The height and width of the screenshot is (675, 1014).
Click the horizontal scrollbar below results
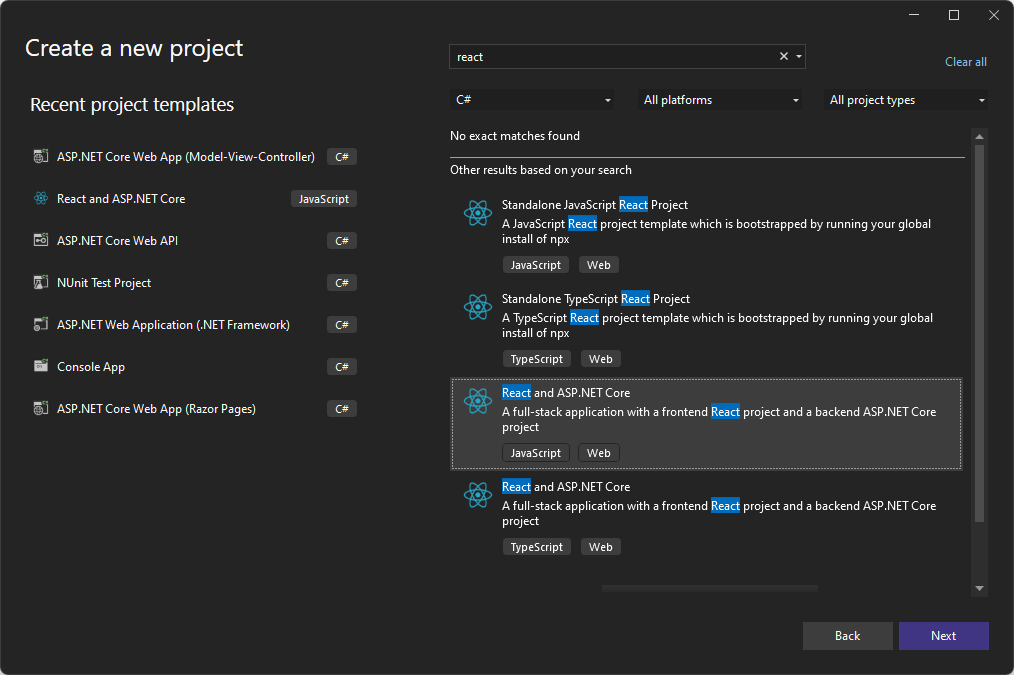click(709, 588)
